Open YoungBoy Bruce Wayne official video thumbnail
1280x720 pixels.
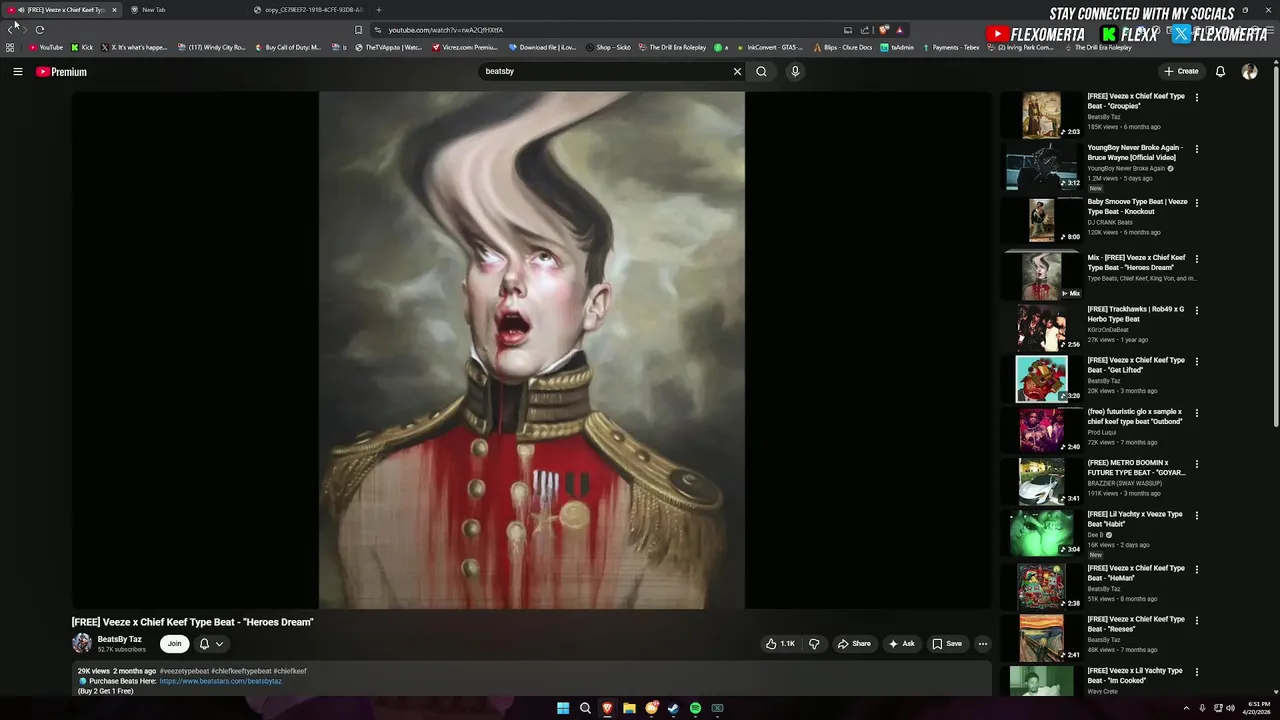pos(1042,166)
